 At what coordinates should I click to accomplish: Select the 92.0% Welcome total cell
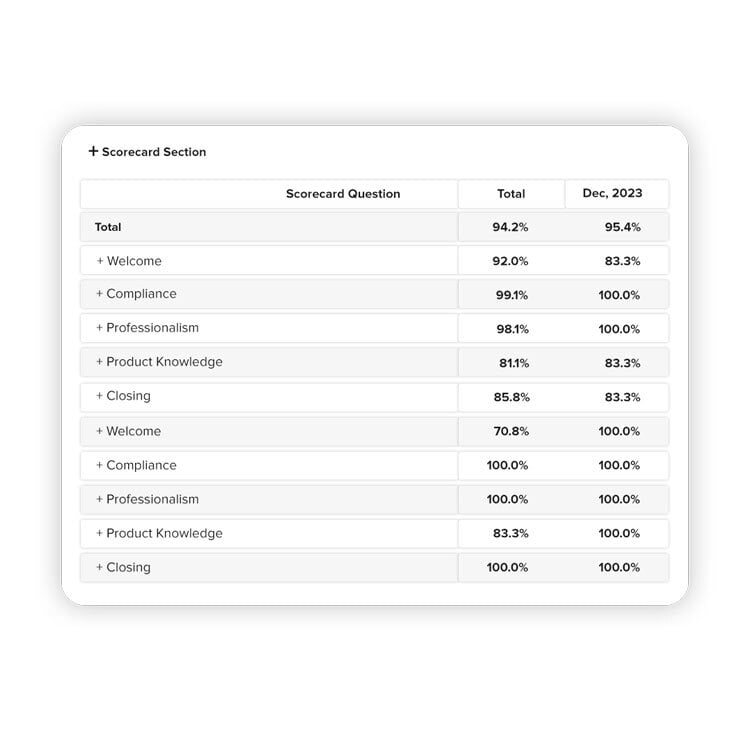[x=510, y=261]
